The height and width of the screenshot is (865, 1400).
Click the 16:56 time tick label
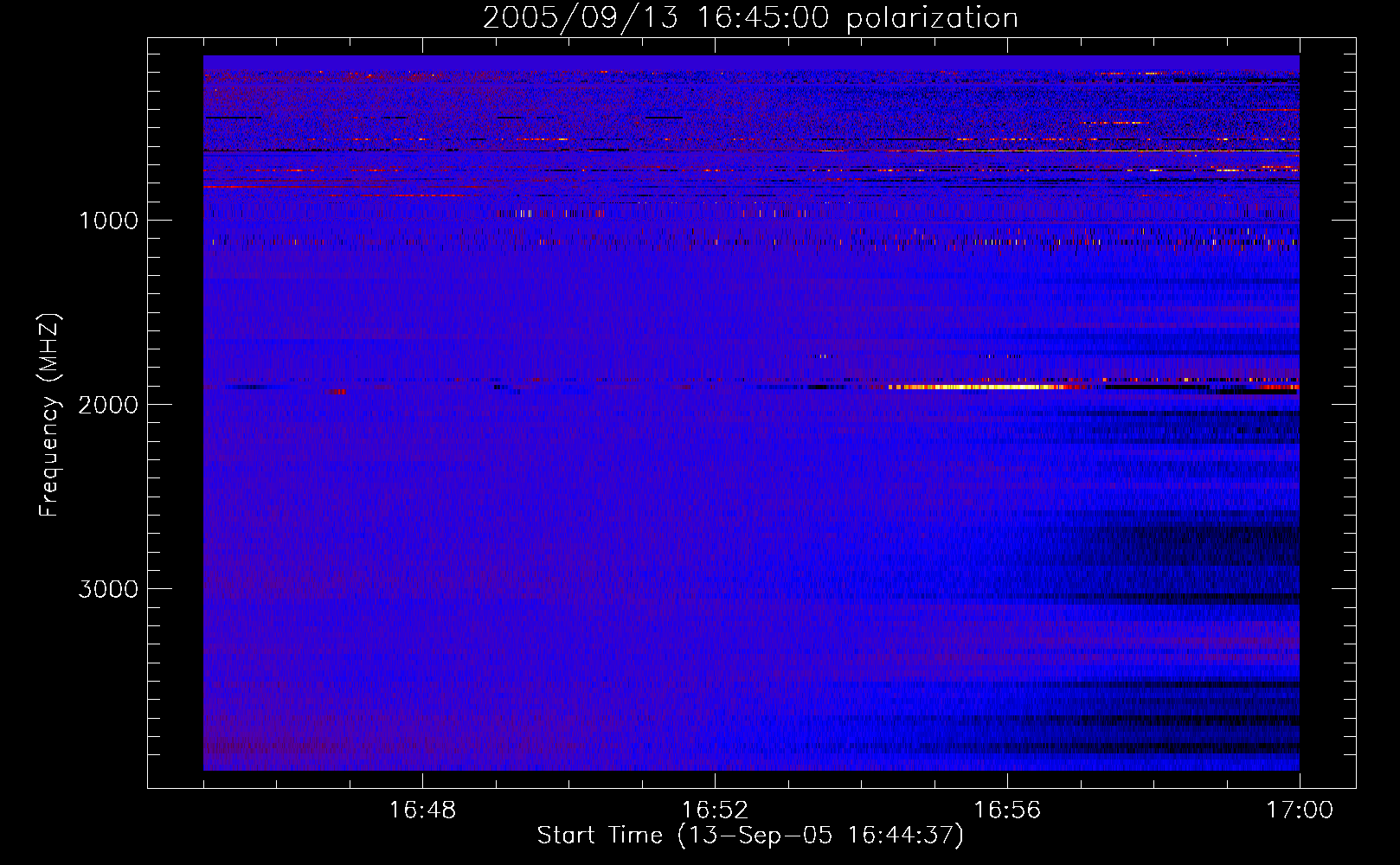(x=1007, y=811)
